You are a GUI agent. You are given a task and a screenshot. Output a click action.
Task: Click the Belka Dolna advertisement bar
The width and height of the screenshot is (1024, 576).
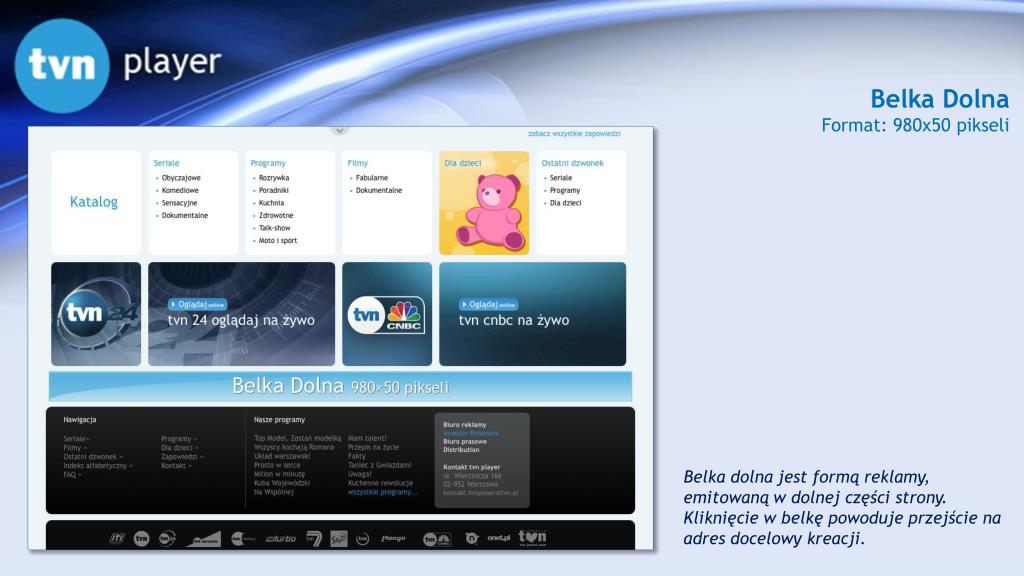pyautogui.click(x=340, y=386)
